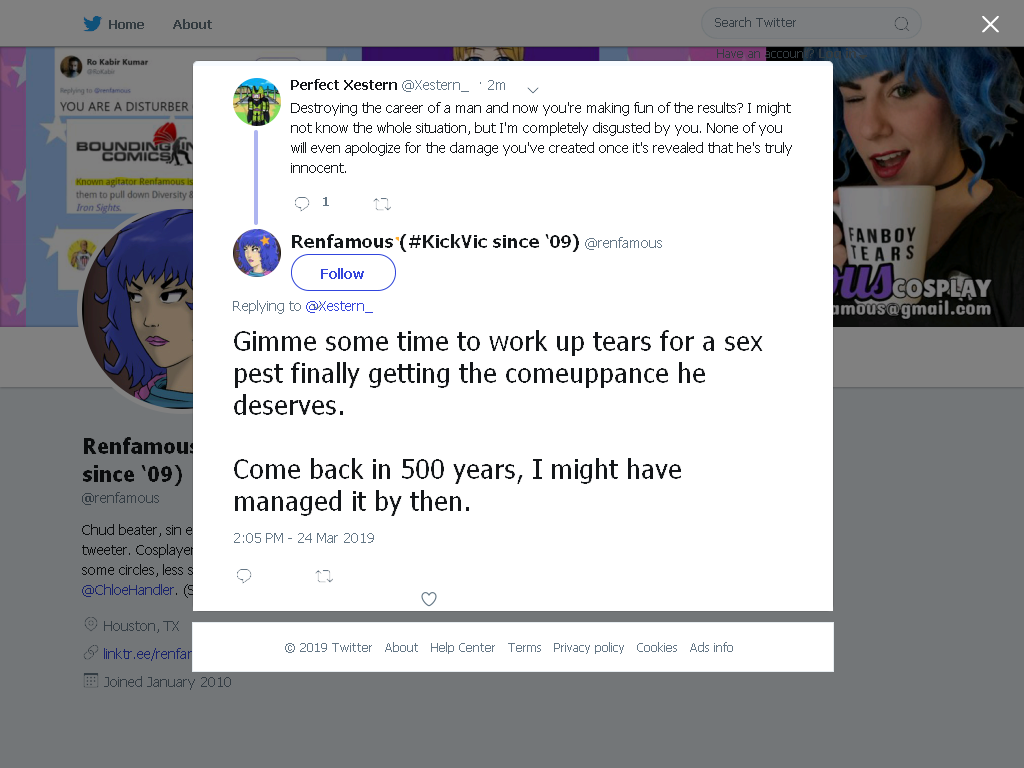Open the Privacy policy footer link
This screenshot has width=1024, height=768.
[x=588, y=647]
